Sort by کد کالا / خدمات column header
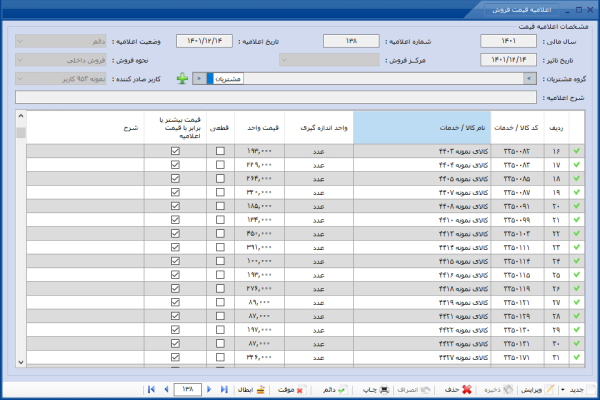This screenshot has height=400, width=600. [x=517, y=127]
